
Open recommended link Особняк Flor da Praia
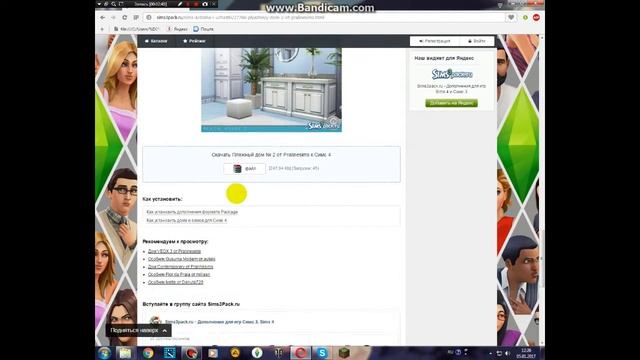[179, 275]
